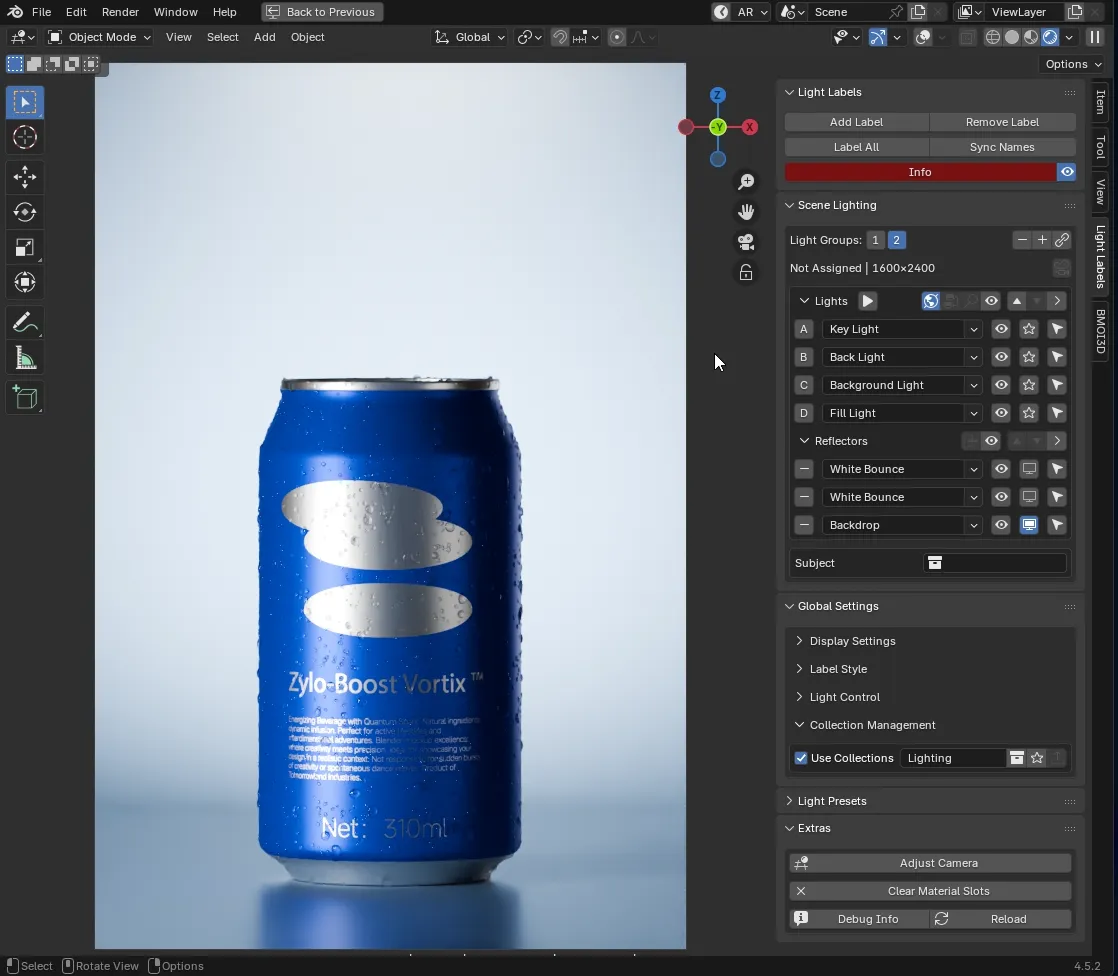Switch to rendered viewport shading
Image resolution: width=1118 pixels, height=976 pixels.
tap(1050, 37)
